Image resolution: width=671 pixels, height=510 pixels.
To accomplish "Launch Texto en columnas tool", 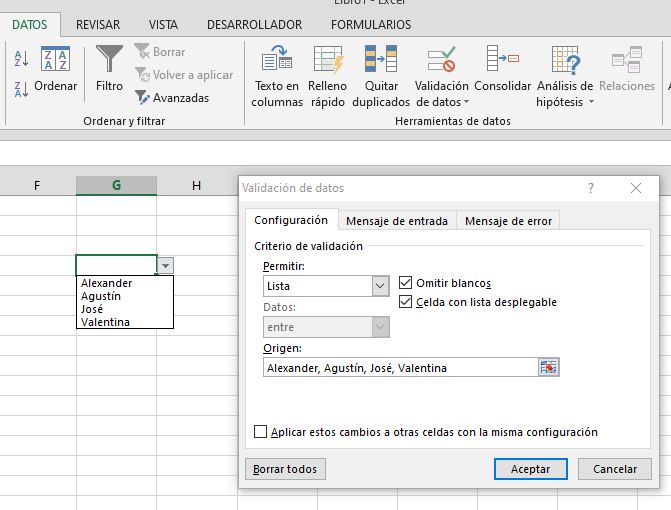I will 277,77.
